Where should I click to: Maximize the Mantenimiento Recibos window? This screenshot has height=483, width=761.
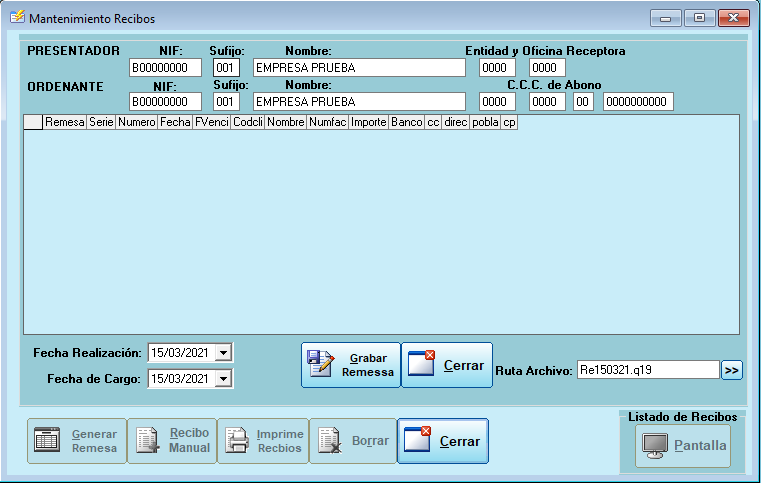coord(699,18)
